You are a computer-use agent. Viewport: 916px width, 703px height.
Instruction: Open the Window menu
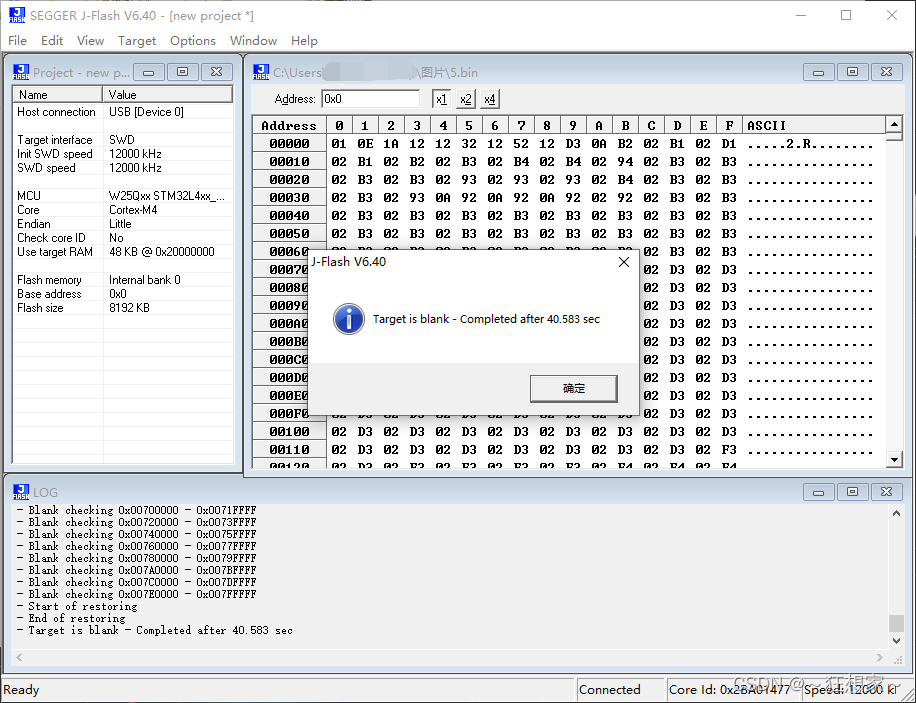point(253,40)
